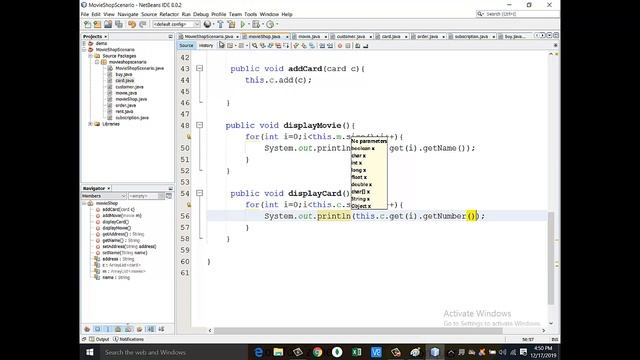640x360 pixels.
Task: Click the Save All toolbar icon
Action: pos(119,24)
